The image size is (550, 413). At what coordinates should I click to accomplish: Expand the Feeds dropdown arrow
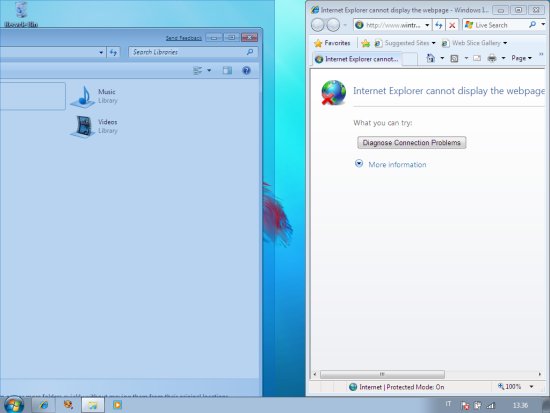pos(466,58)
